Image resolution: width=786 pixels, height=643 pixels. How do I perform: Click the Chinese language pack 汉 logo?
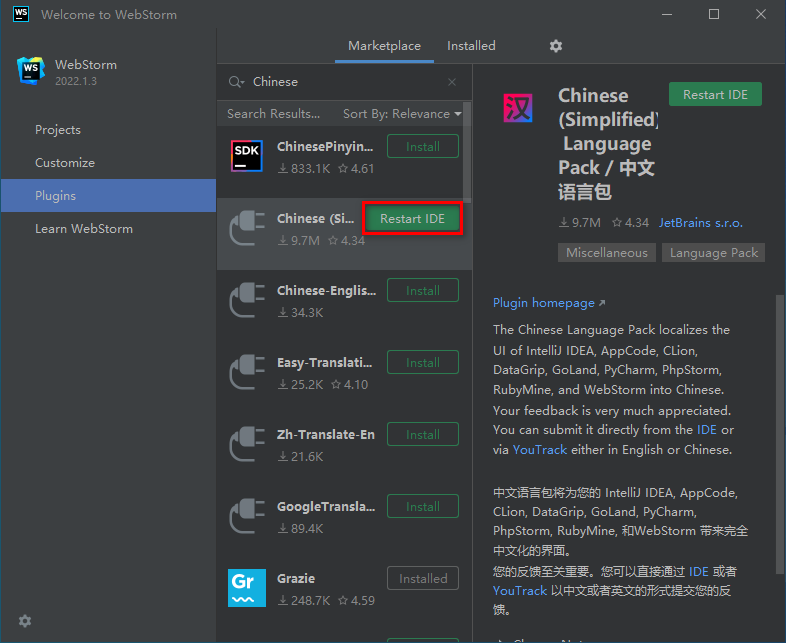pos(517,108)
